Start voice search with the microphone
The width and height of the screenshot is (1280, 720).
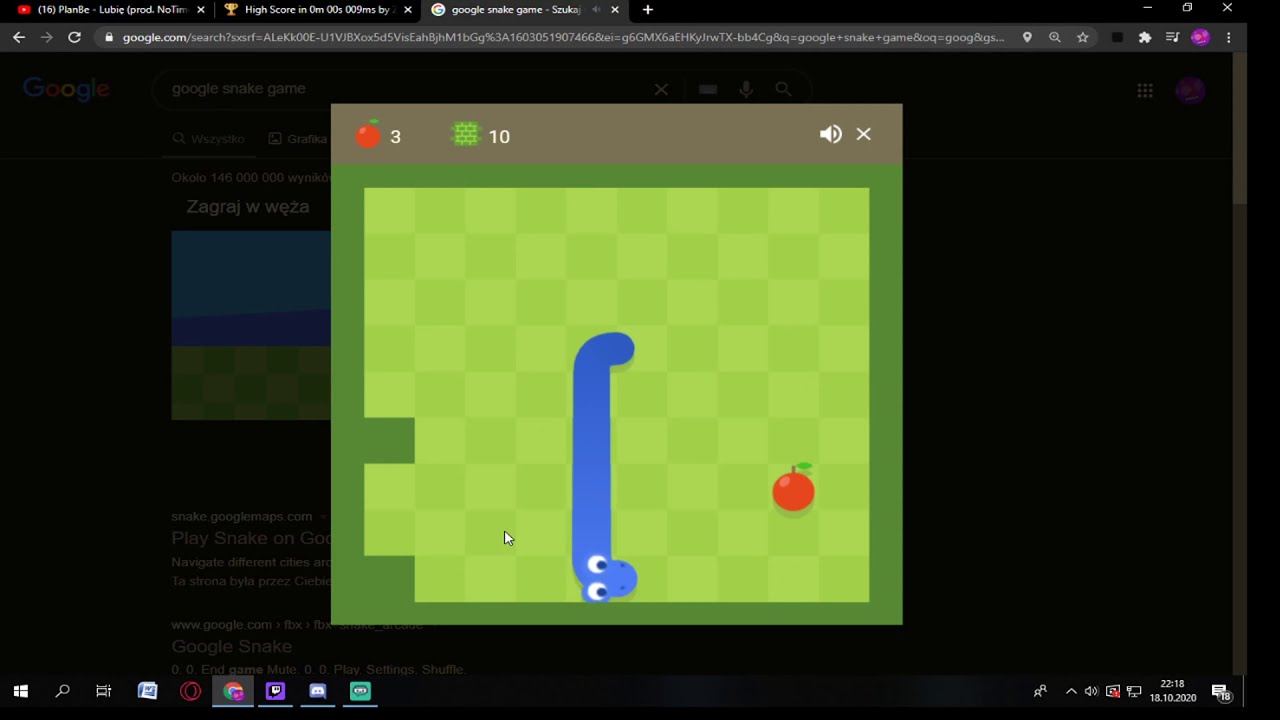[x=746, y=89]
